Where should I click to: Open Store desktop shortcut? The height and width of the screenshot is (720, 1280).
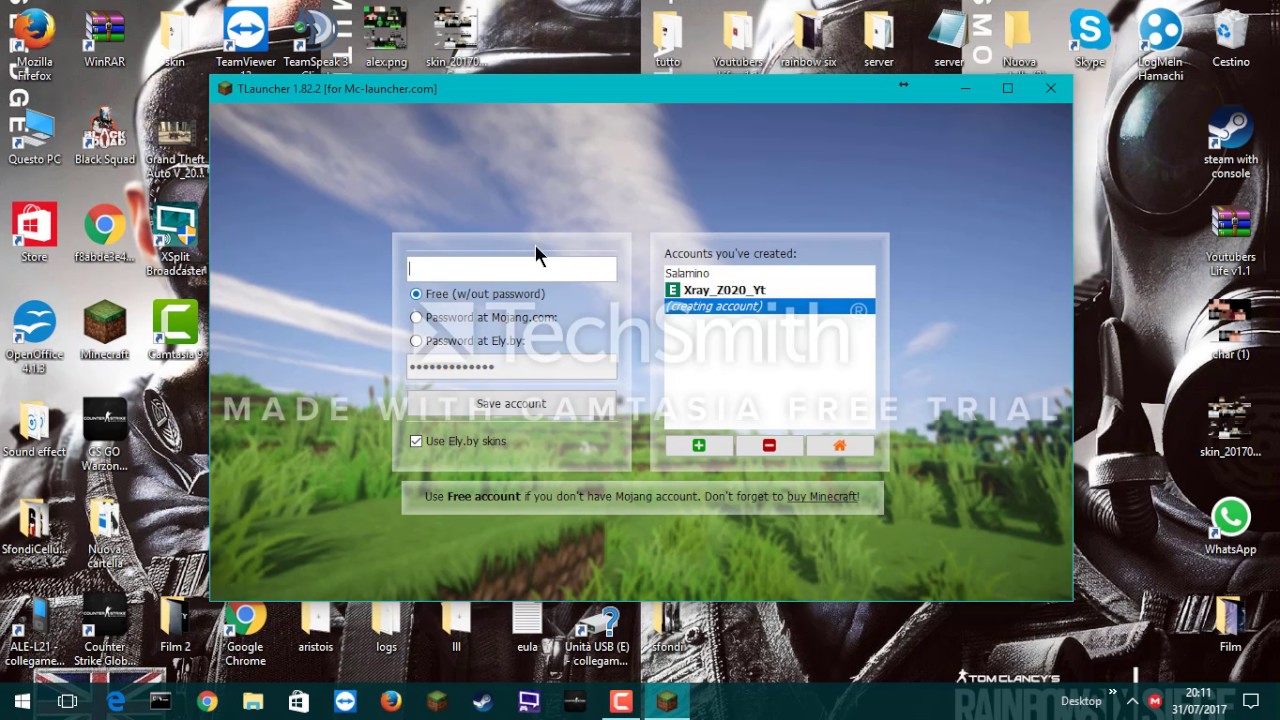pyautogui.click(x=34, y=234)
